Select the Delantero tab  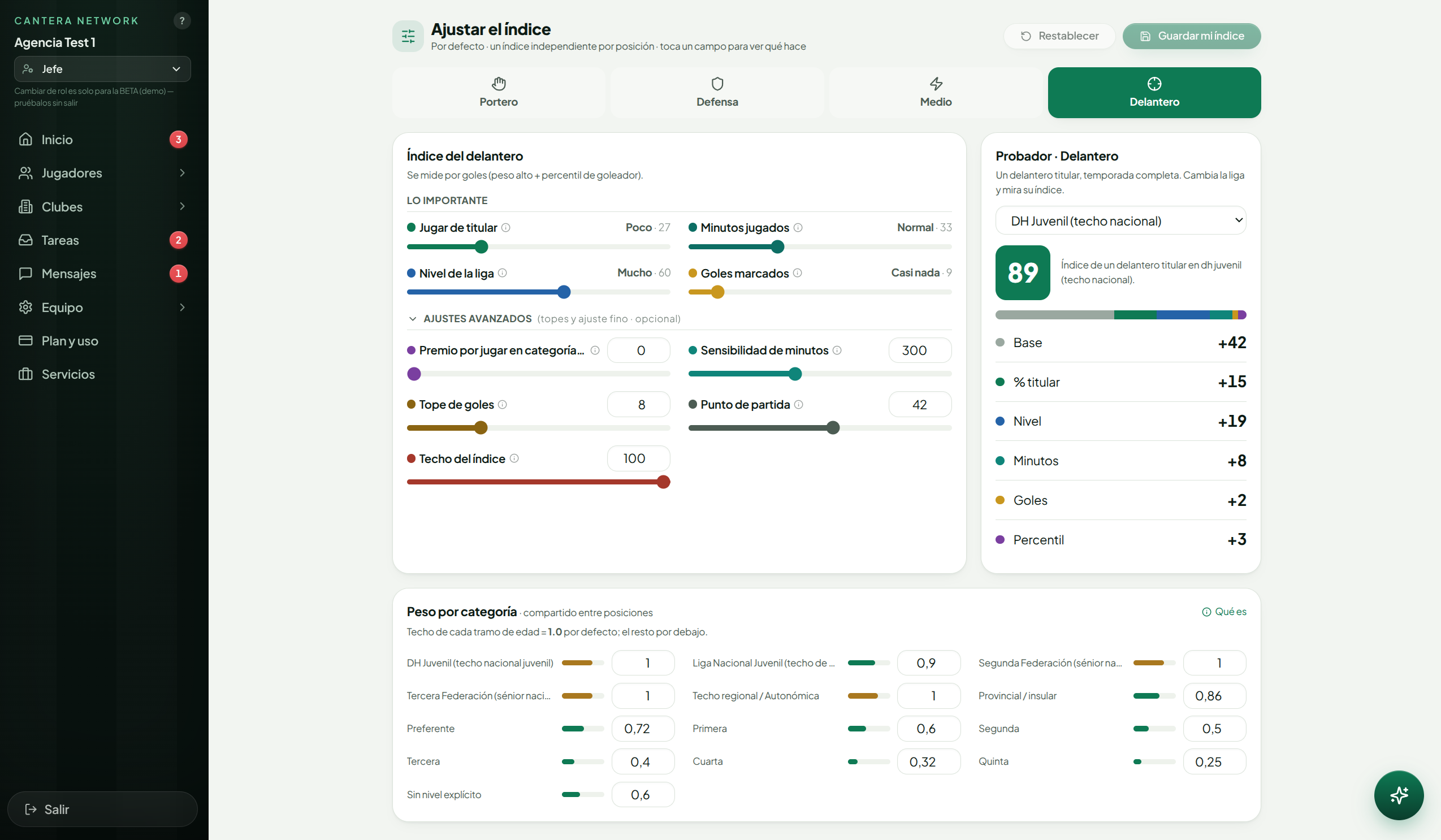tap(1154, 93)
